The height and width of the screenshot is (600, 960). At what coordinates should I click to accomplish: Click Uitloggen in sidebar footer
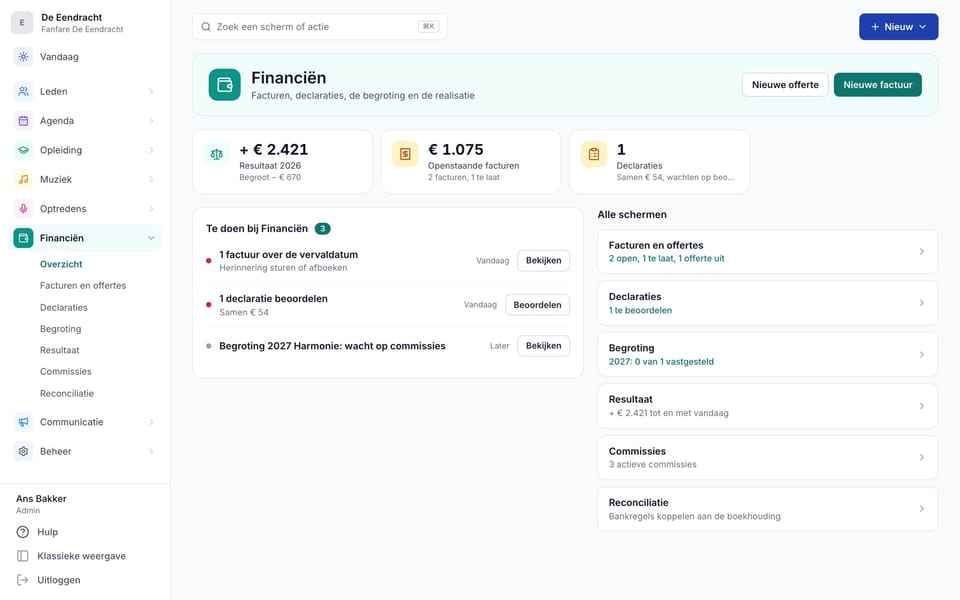[59, 580]
